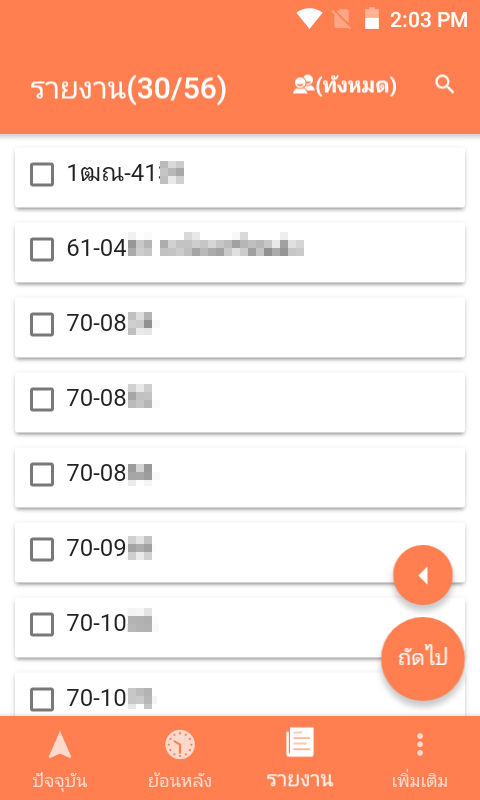Tap the ถัดไป next button

(x=423, y=659)
